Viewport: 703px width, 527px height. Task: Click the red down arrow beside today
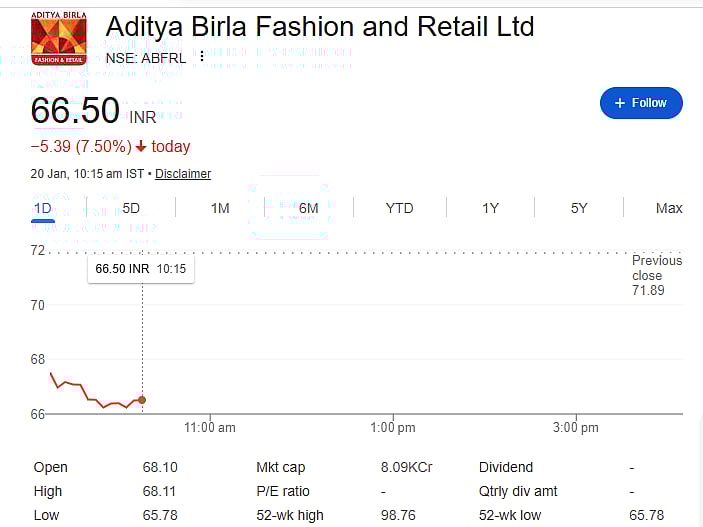[x=141, y=147]
